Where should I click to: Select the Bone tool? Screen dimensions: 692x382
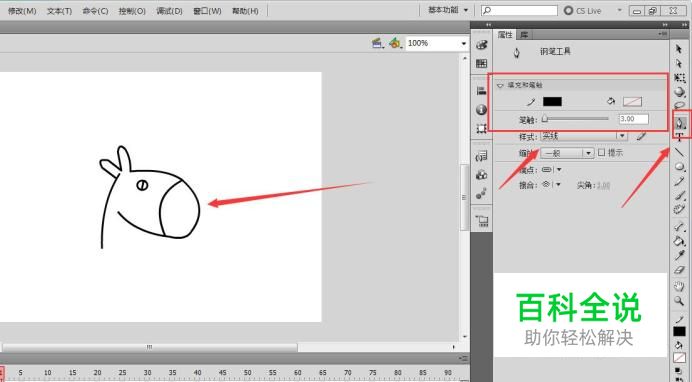click(x=679, y=227)
